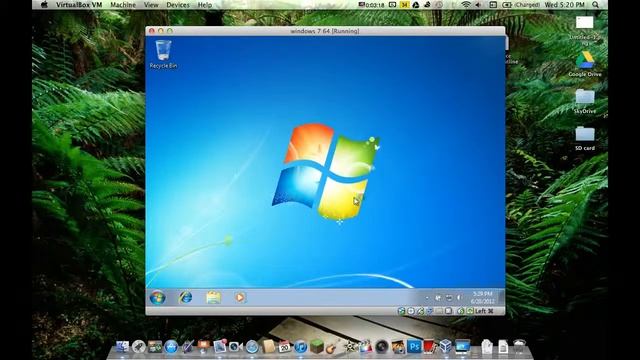This screenshot has height=360, width=640.
Task: Open the Recycle Bin in the Windows VM
Action: (x=163, y=54)
